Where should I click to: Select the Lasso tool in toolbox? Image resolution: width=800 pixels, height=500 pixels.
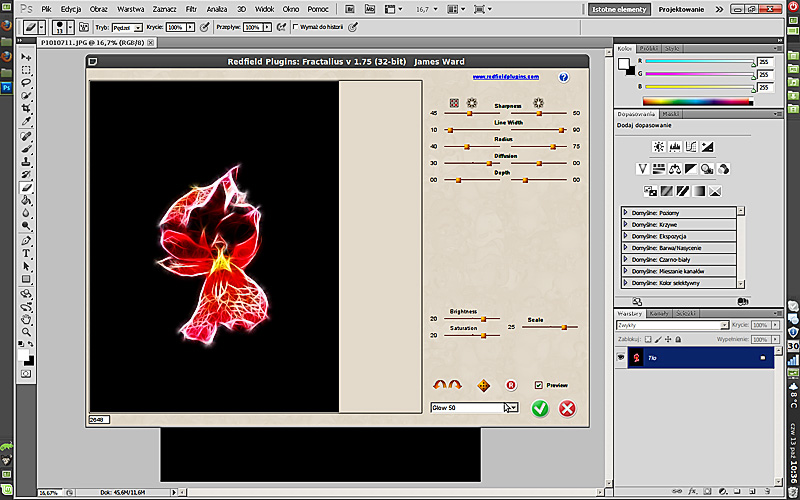[26, 83]
